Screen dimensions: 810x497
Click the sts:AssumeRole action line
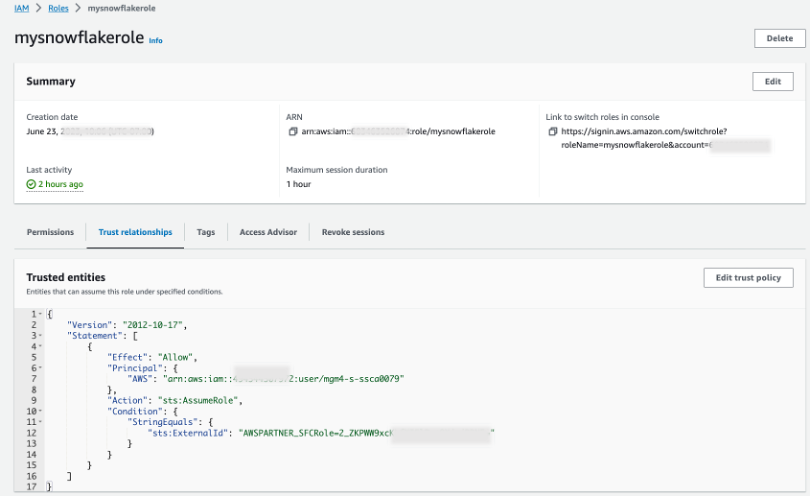tap(175, 401)
